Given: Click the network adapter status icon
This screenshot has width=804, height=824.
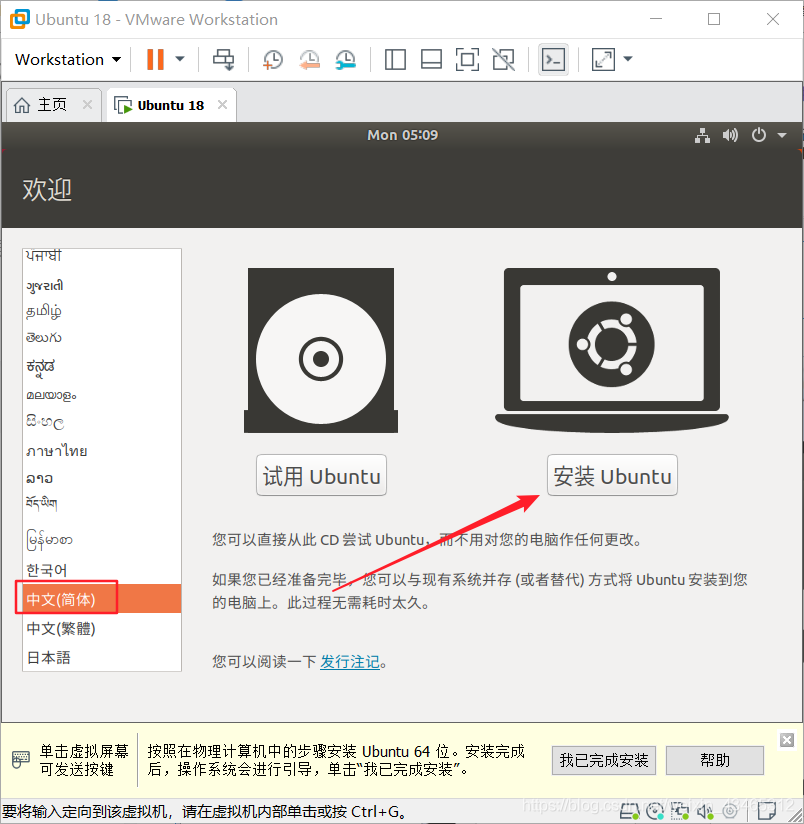Looking at the screenshot, I should tap(679, 811).
